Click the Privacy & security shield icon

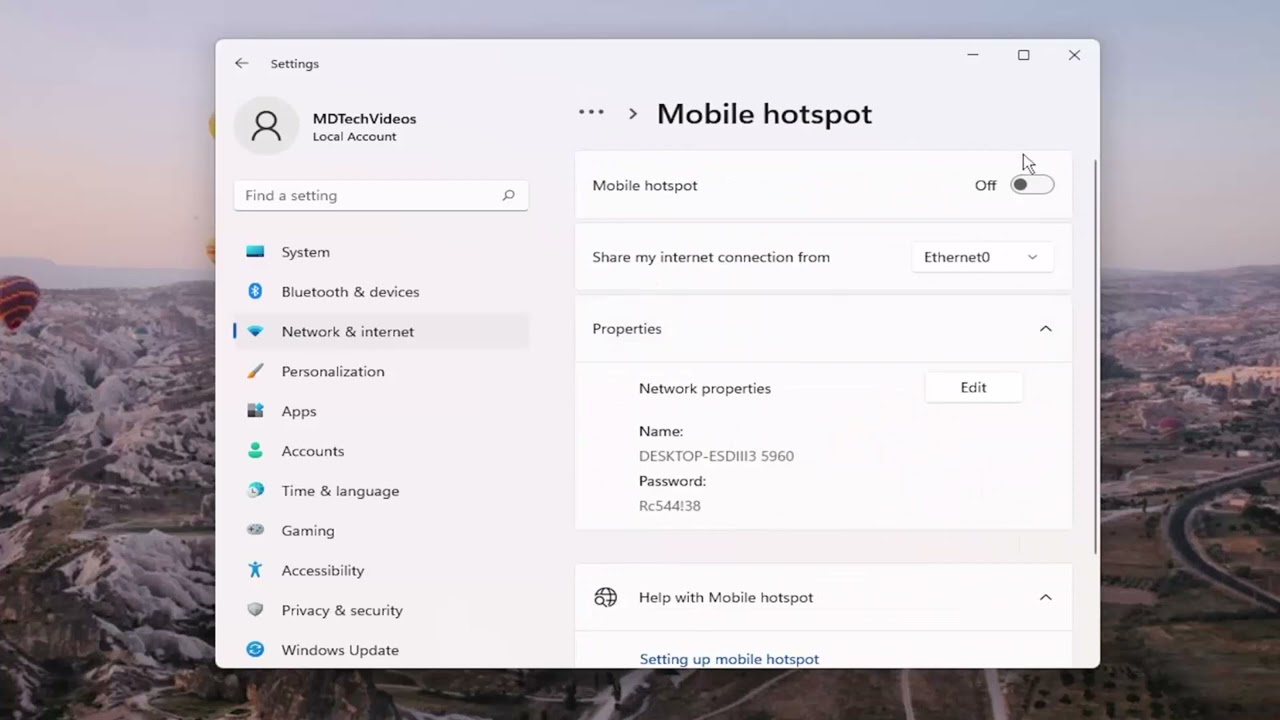[x=255, y=610]
